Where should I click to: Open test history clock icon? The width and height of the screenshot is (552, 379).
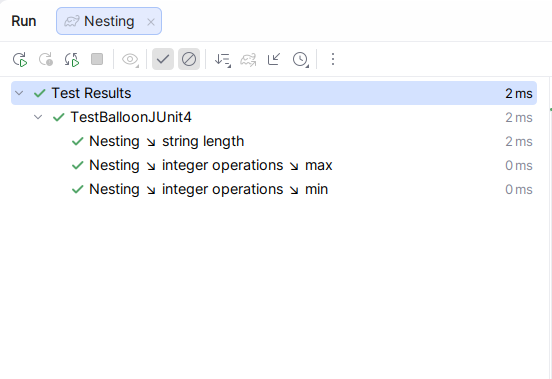tap(300, 59)
